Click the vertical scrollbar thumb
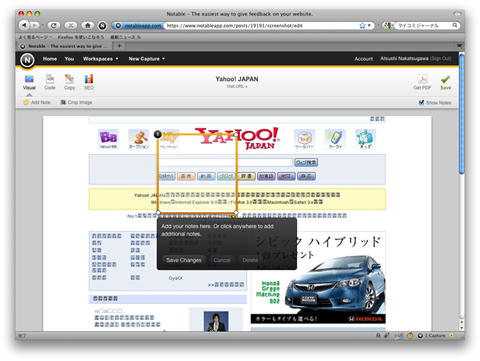The image size is (480, 361). [x=461, y=113]
